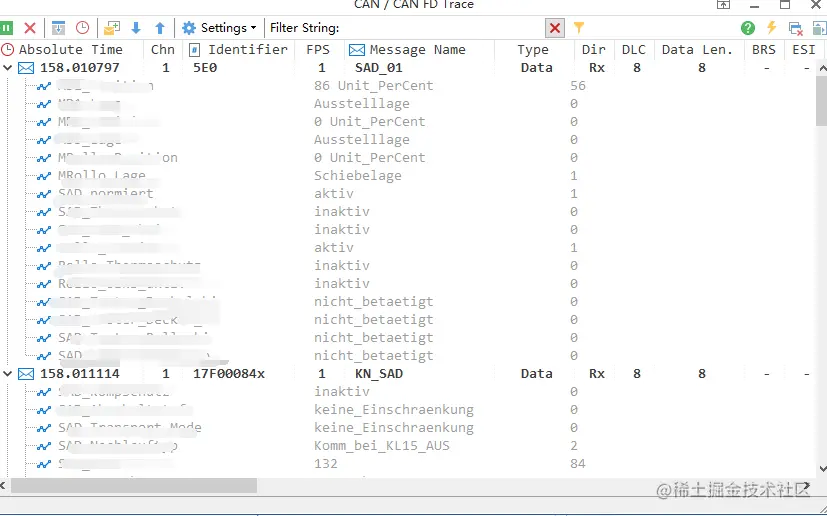Select the signal value 132
The height and width of the screenshot is (516, 827).
(x=325, y=464)
